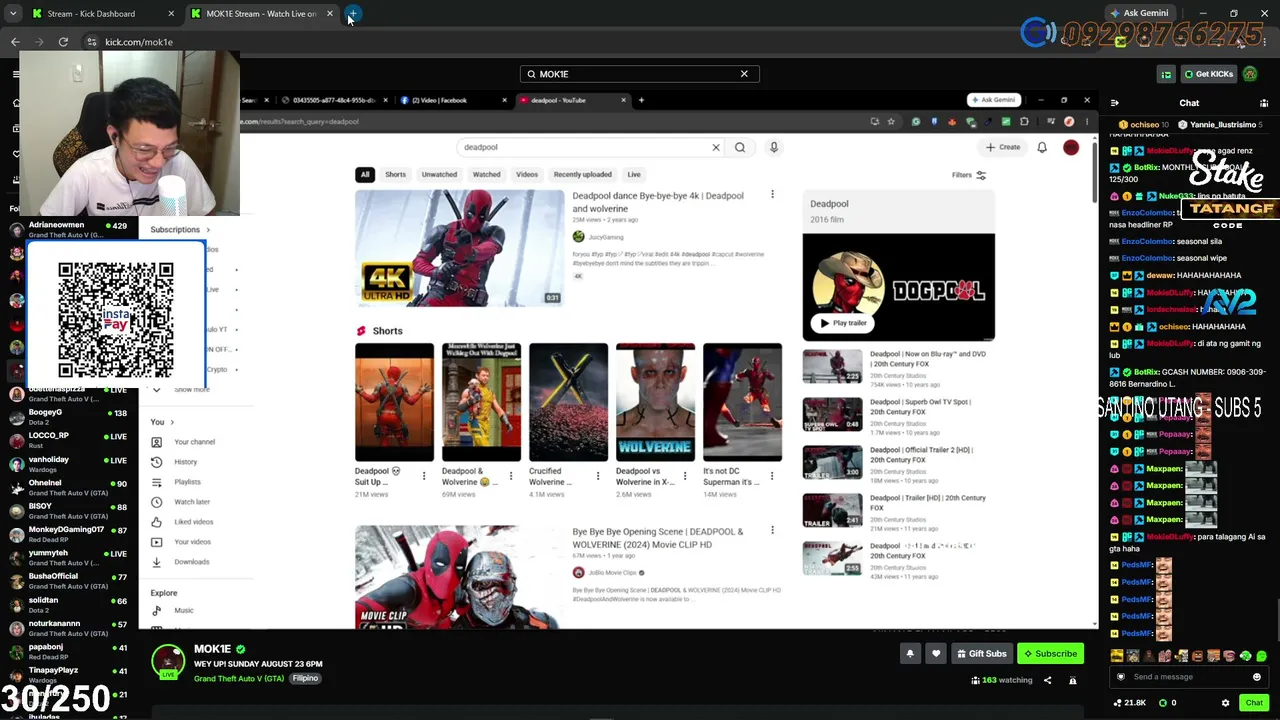Open the It's not DC Superman short
The width and height of the screenshot is (1280, 720).
click(x=742, y=402)
